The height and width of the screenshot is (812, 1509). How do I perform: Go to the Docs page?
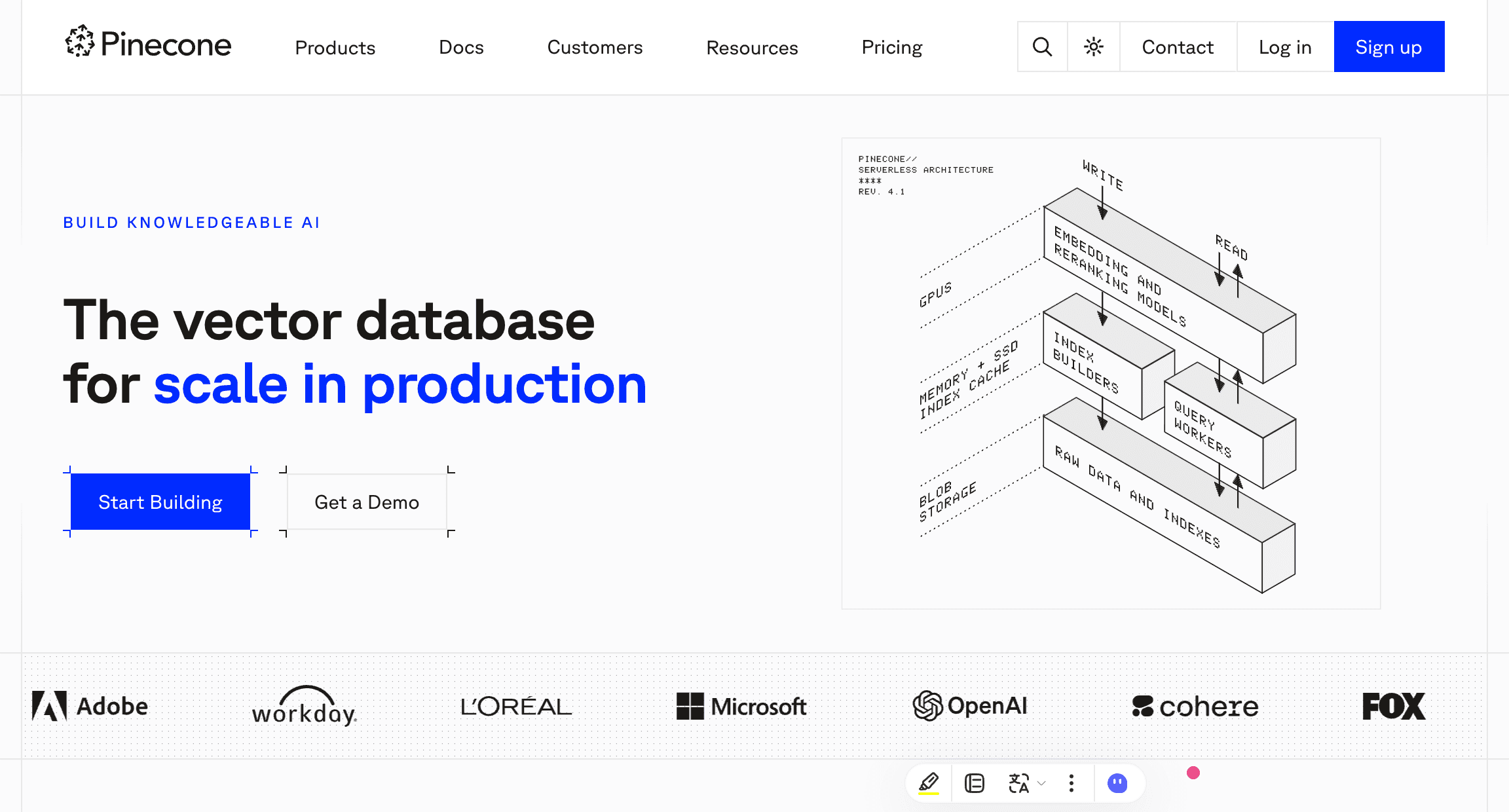pos(461,47)
